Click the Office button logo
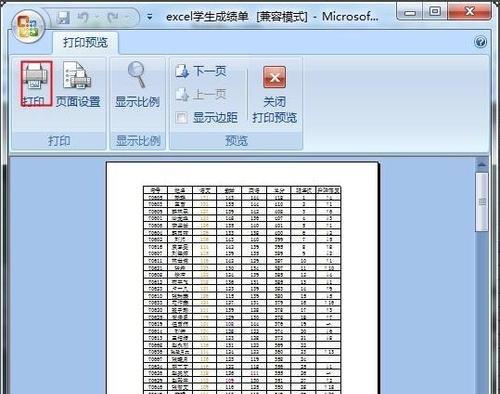This screenshot has height=394, width=500. 28,26
